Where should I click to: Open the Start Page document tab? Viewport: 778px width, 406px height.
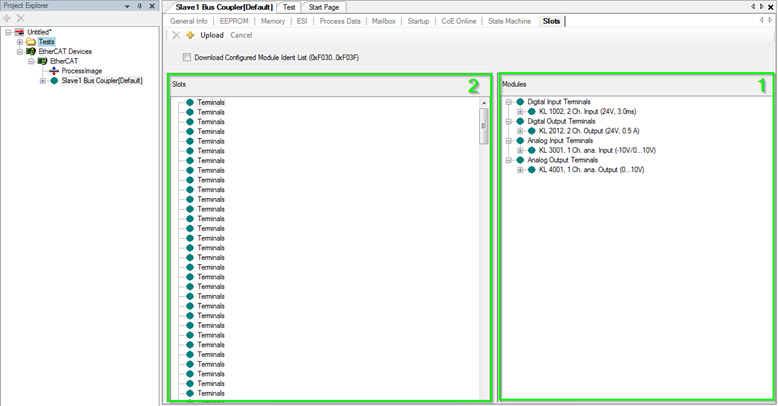(324, 7)
